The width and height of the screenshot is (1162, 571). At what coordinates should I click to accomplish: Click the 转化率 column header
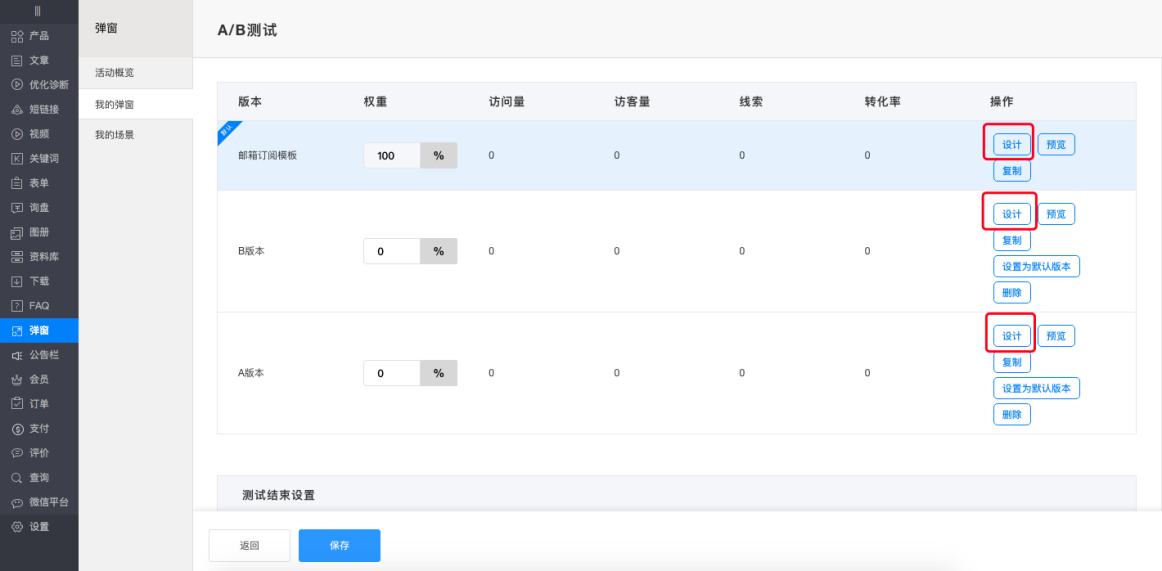point(883,101)
